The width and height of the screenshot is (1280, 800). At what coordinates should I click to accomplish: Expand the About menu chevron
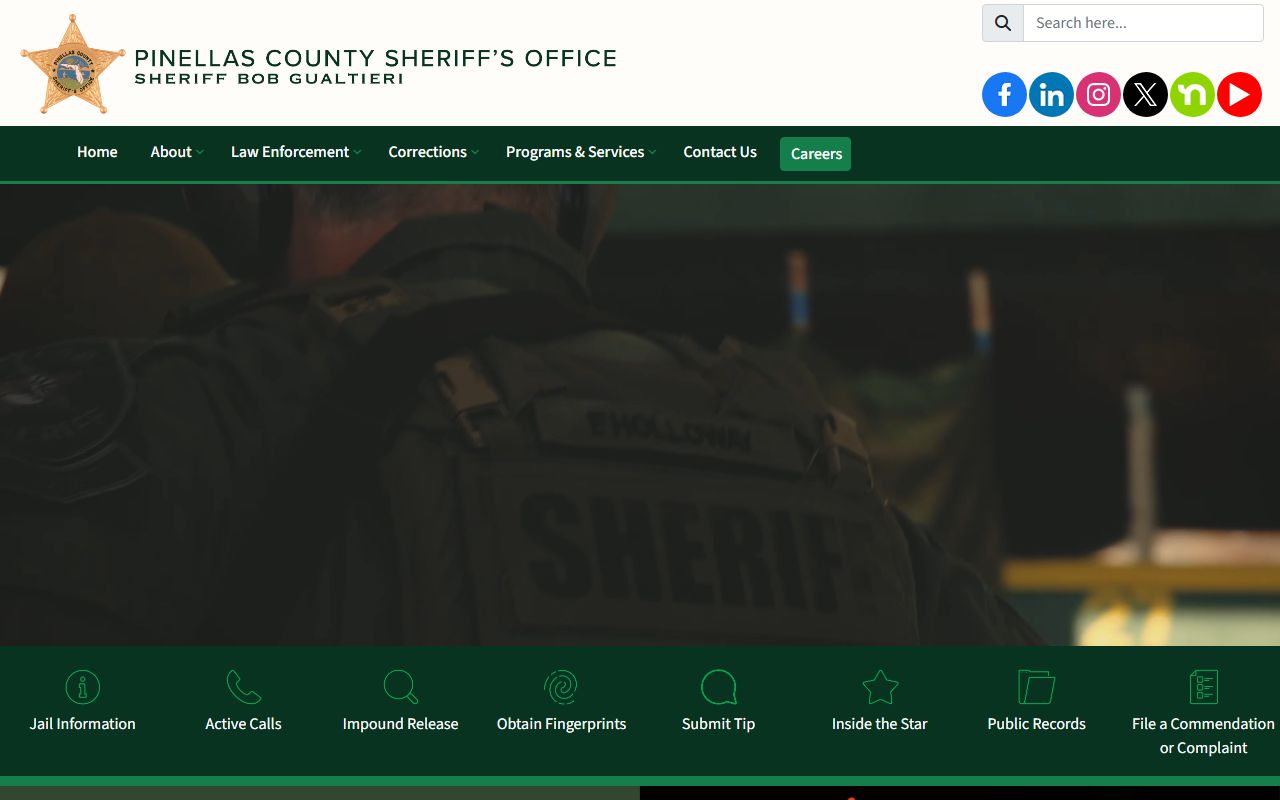click(x=200, y=152)
